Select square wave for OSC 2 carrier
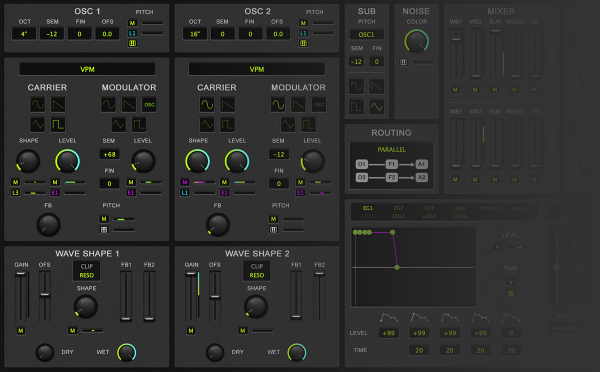This screenshot has height=372, width=600. 228,124
